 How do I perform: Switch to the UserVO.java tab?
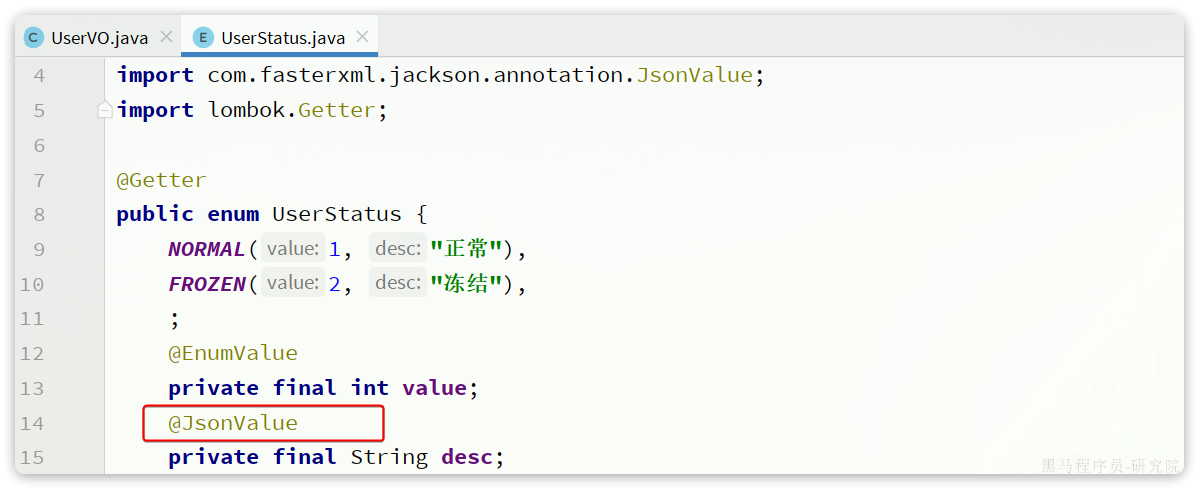(99, 37)
